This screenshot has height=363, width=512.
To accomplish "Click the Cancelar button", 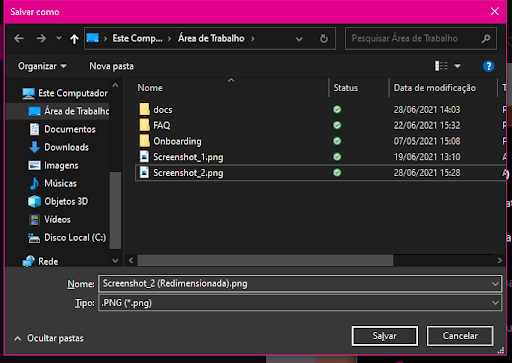I will pyautogui.click(x=460, y=336).
